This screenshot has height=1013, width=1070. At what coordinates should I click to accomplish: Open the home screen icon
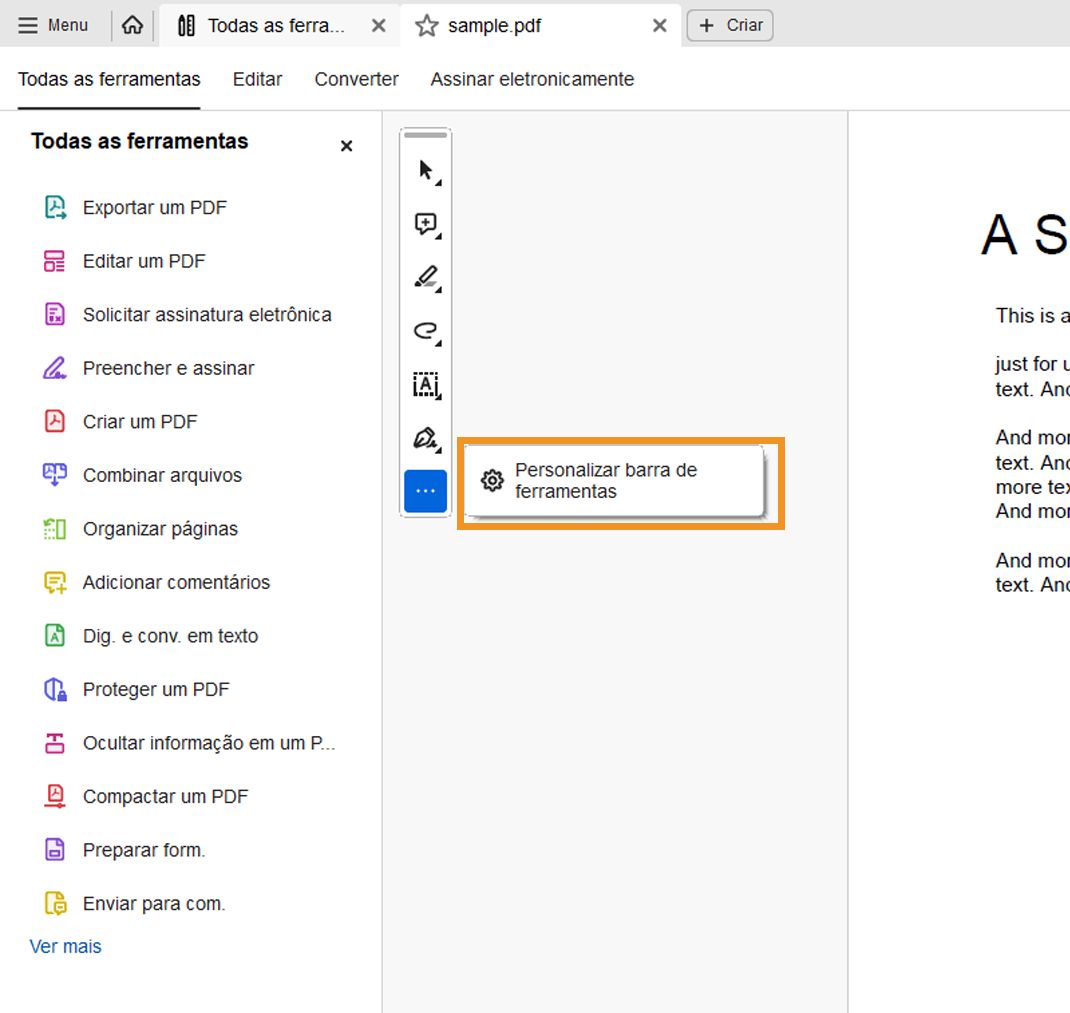pyautogui.click(x=132, y=25)
